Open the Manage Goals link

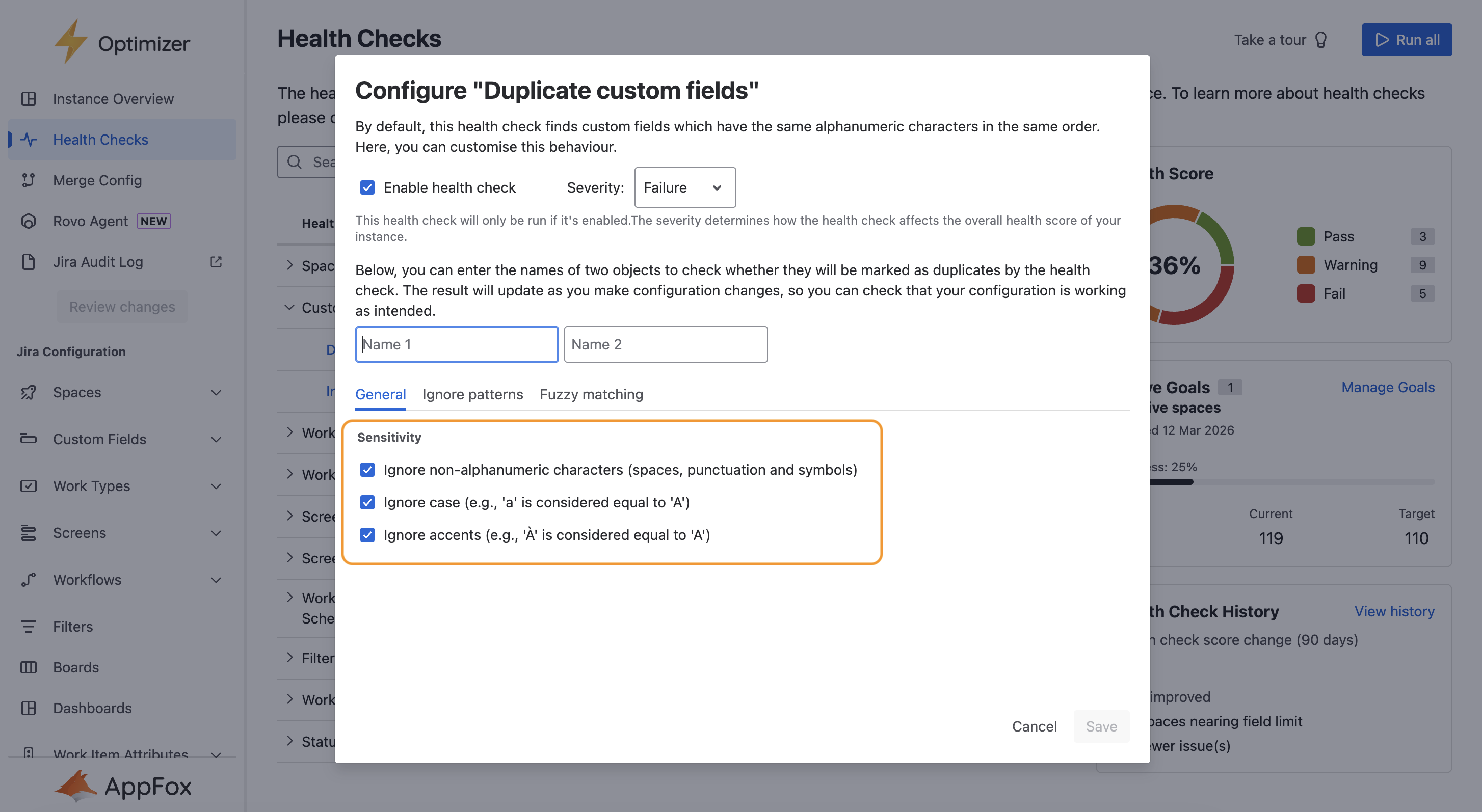point(1387,387)
